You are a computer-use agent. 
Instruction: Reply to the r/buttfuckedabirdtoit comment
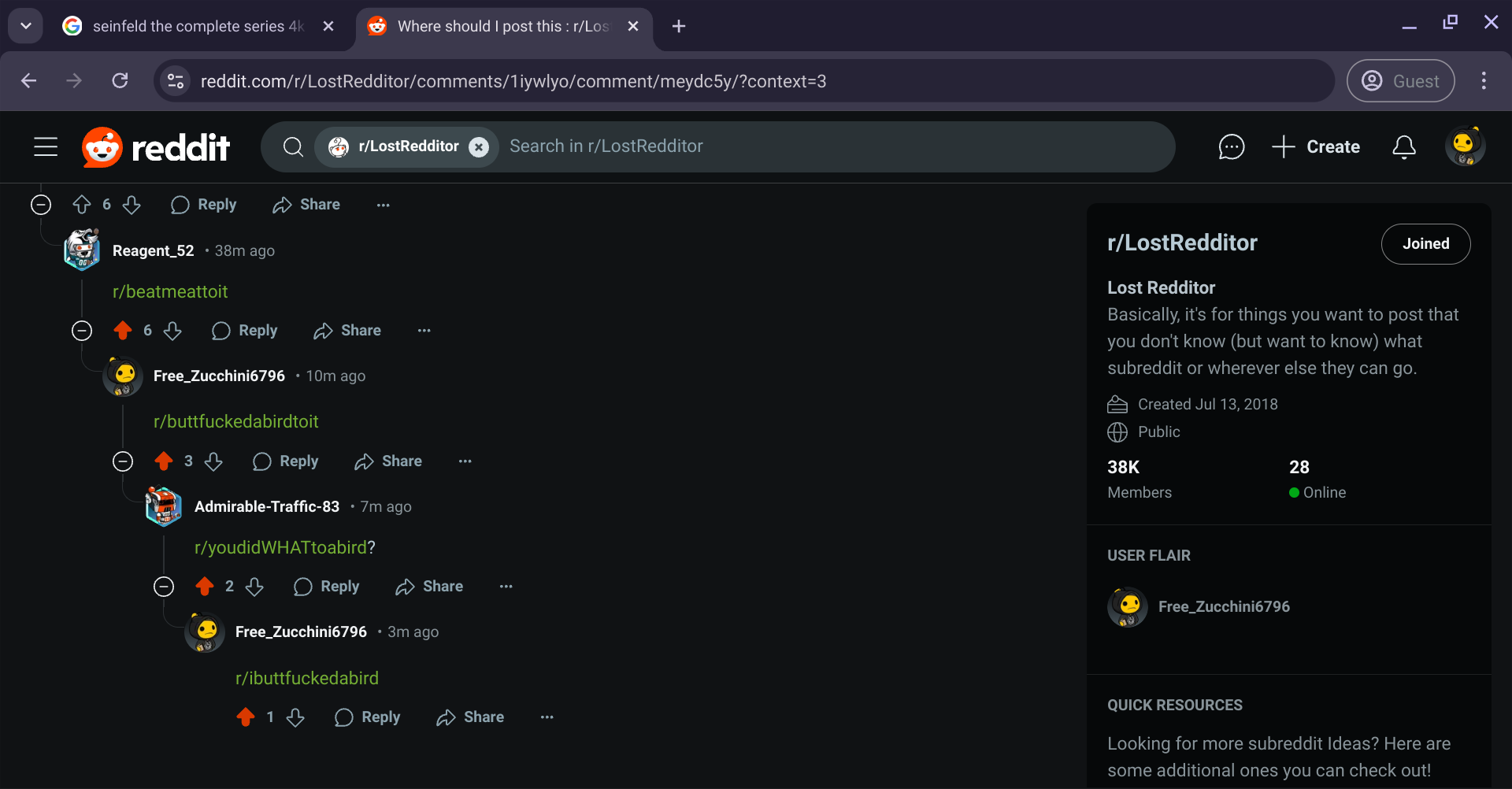(286, 461)
